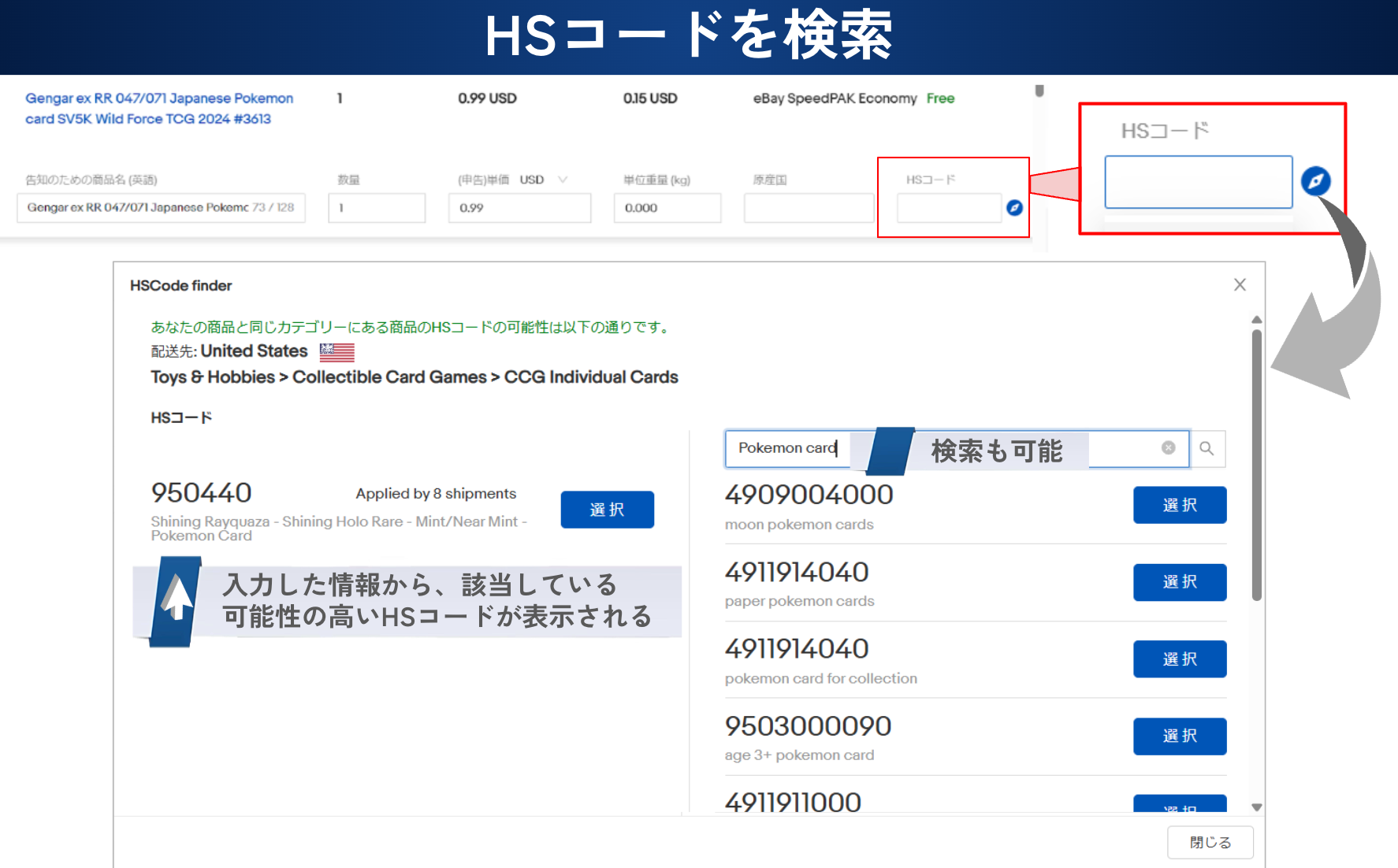This screenshot has width=1398, height=868.
Task: Select code 9503000090 age 3+ pokemon card
Action: [1179, 736]
